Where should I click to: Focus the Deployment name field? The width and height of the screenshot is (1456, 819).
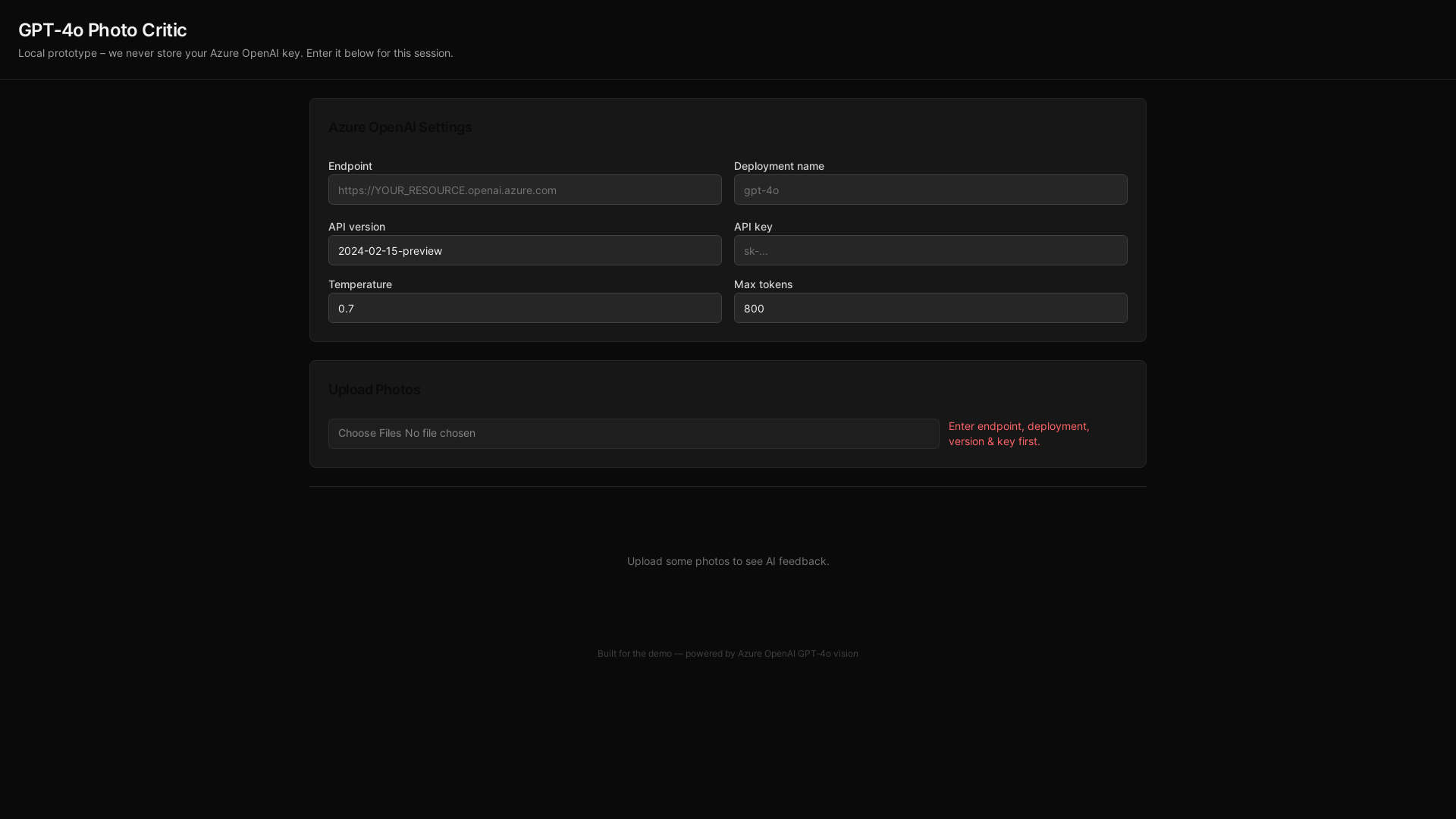(930, 190)
